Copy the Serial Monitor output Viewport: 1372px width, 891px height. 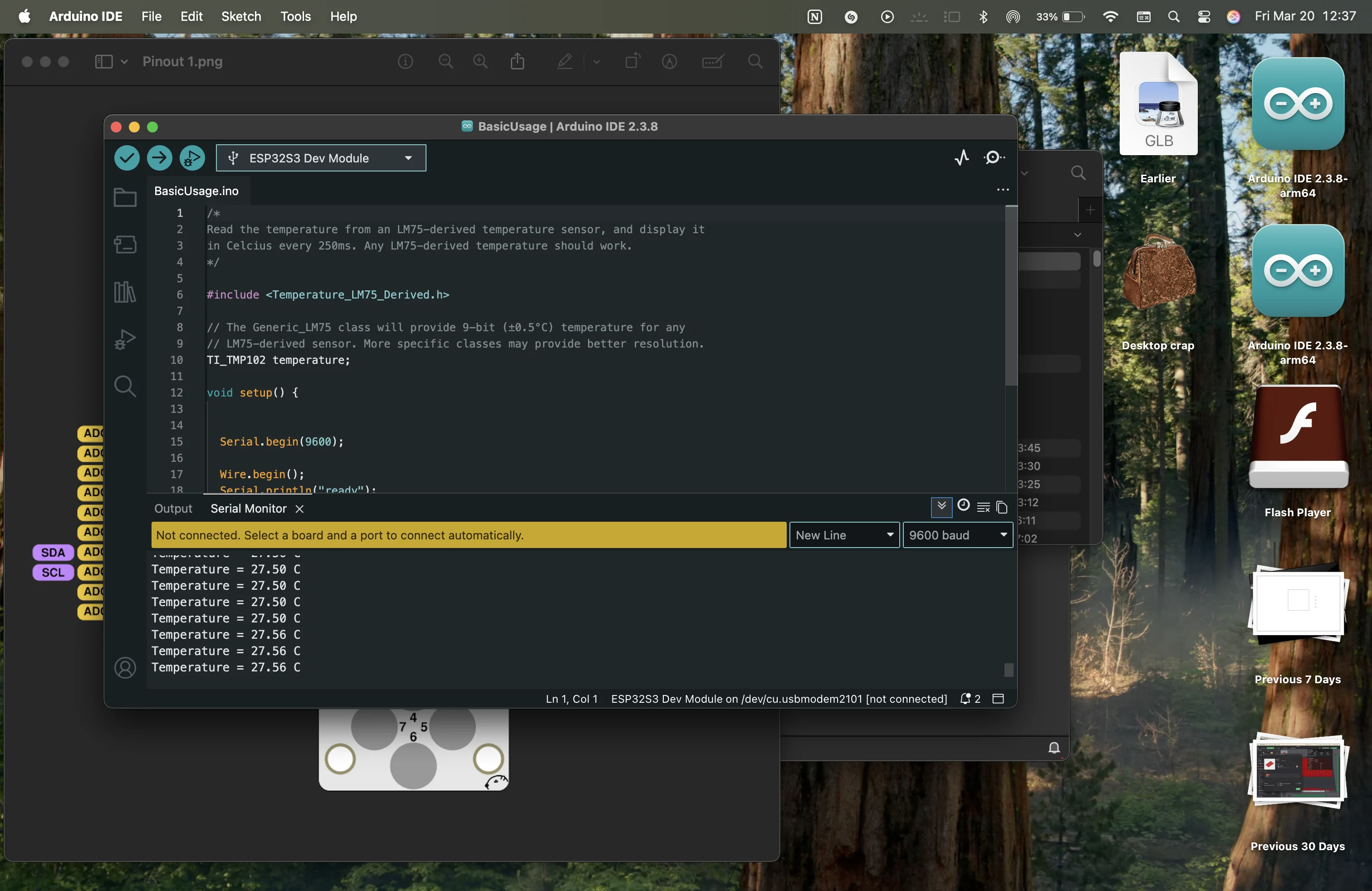[x=1002, y=507]
